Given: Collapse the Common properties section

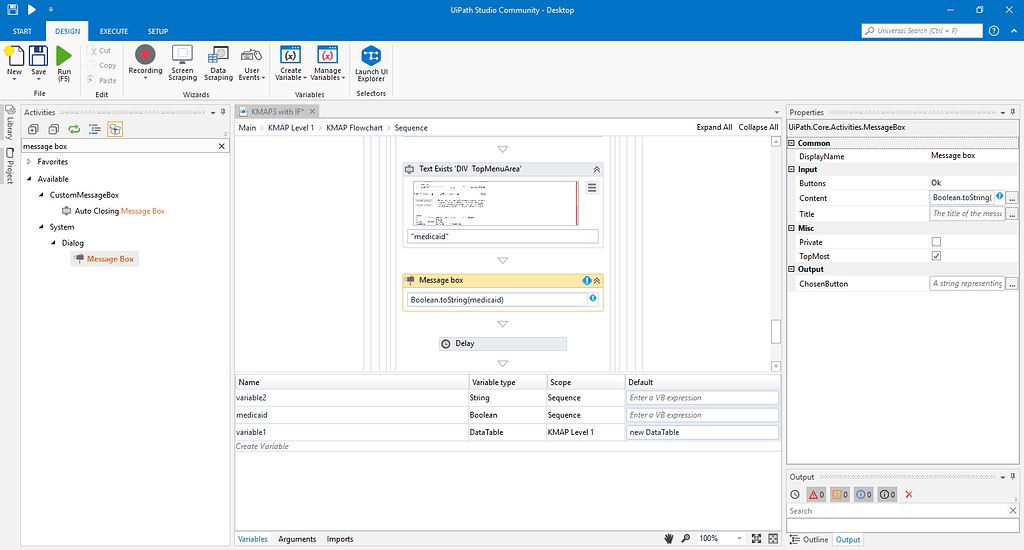Looking at the screenshot, I should [792, 143].
